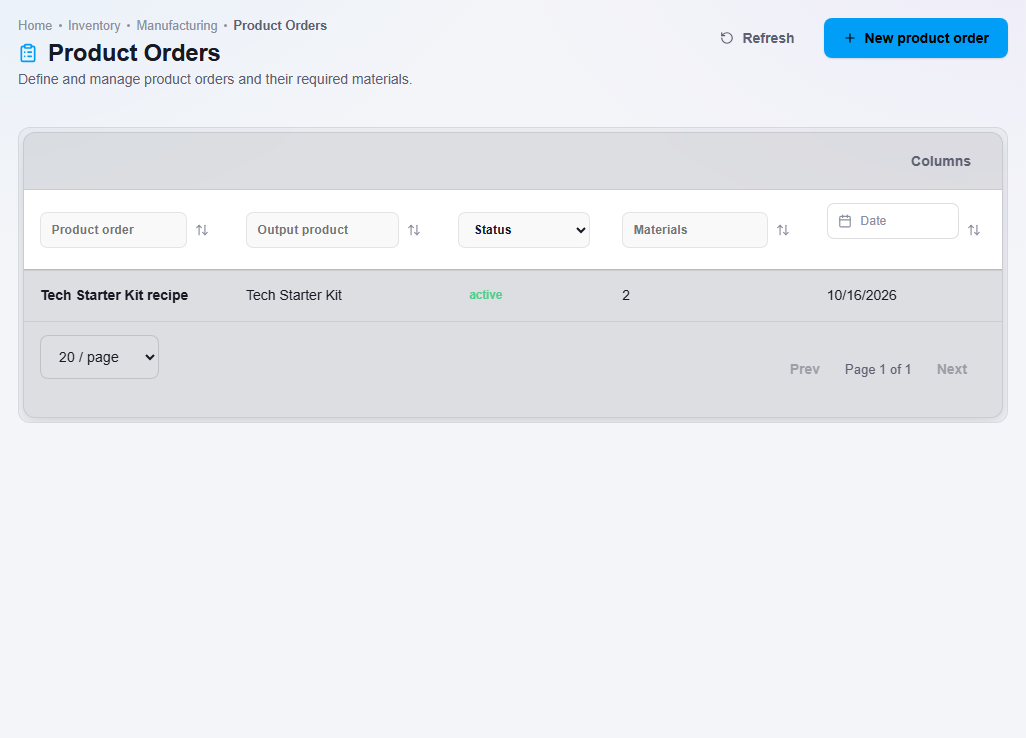Click the Prev page button

tap(804, 369)
